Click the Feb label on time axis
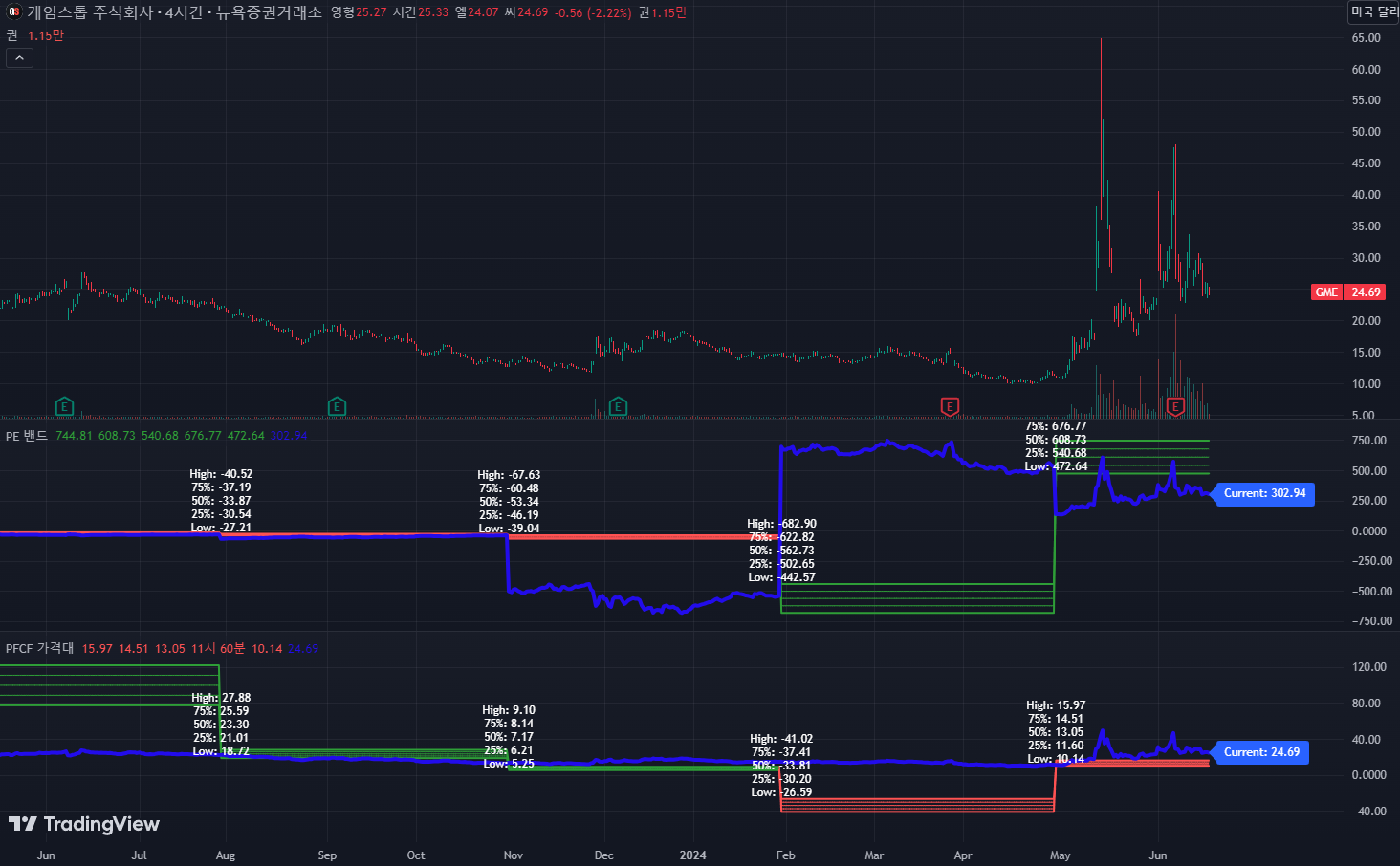Viewport: 1400px width, 866px height. pyautogui.click(x=785, y=855)
